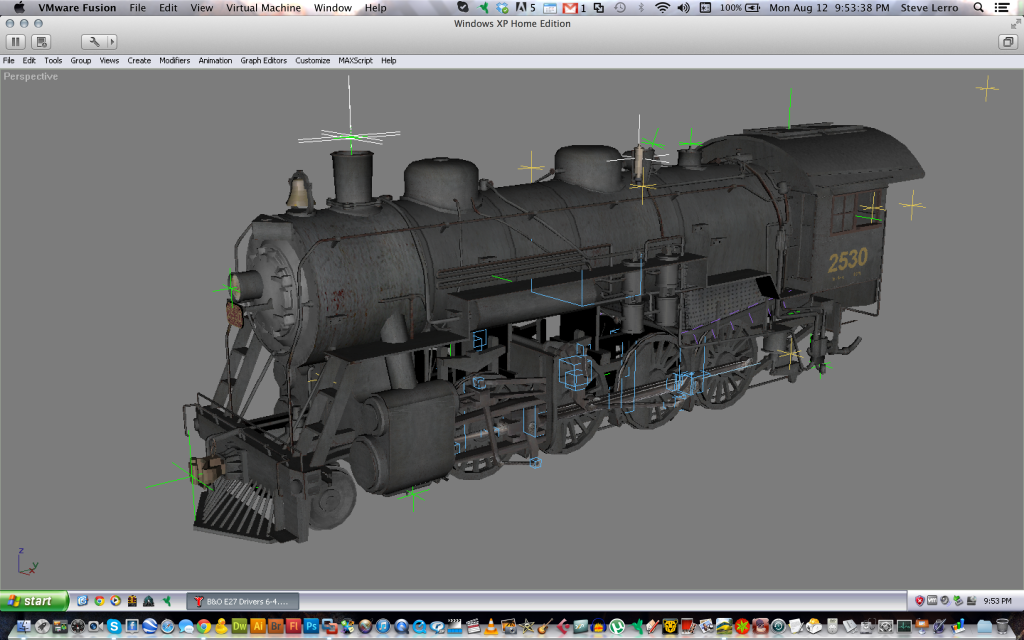Enter full screen with the diagonal arrows icon
This screenshot has height=640, width=1024.
click(1016, 24)
